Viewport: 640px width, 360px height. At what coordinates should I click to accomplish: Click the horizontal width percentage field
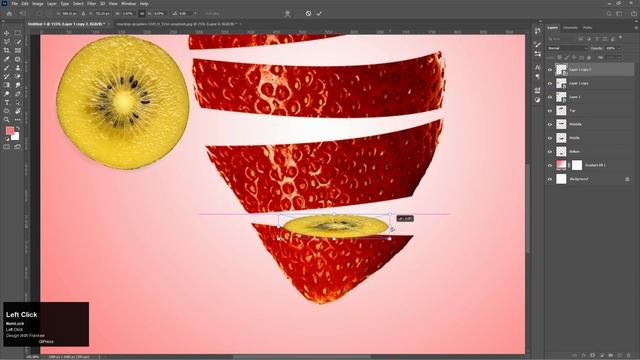[x=128, y=13]
